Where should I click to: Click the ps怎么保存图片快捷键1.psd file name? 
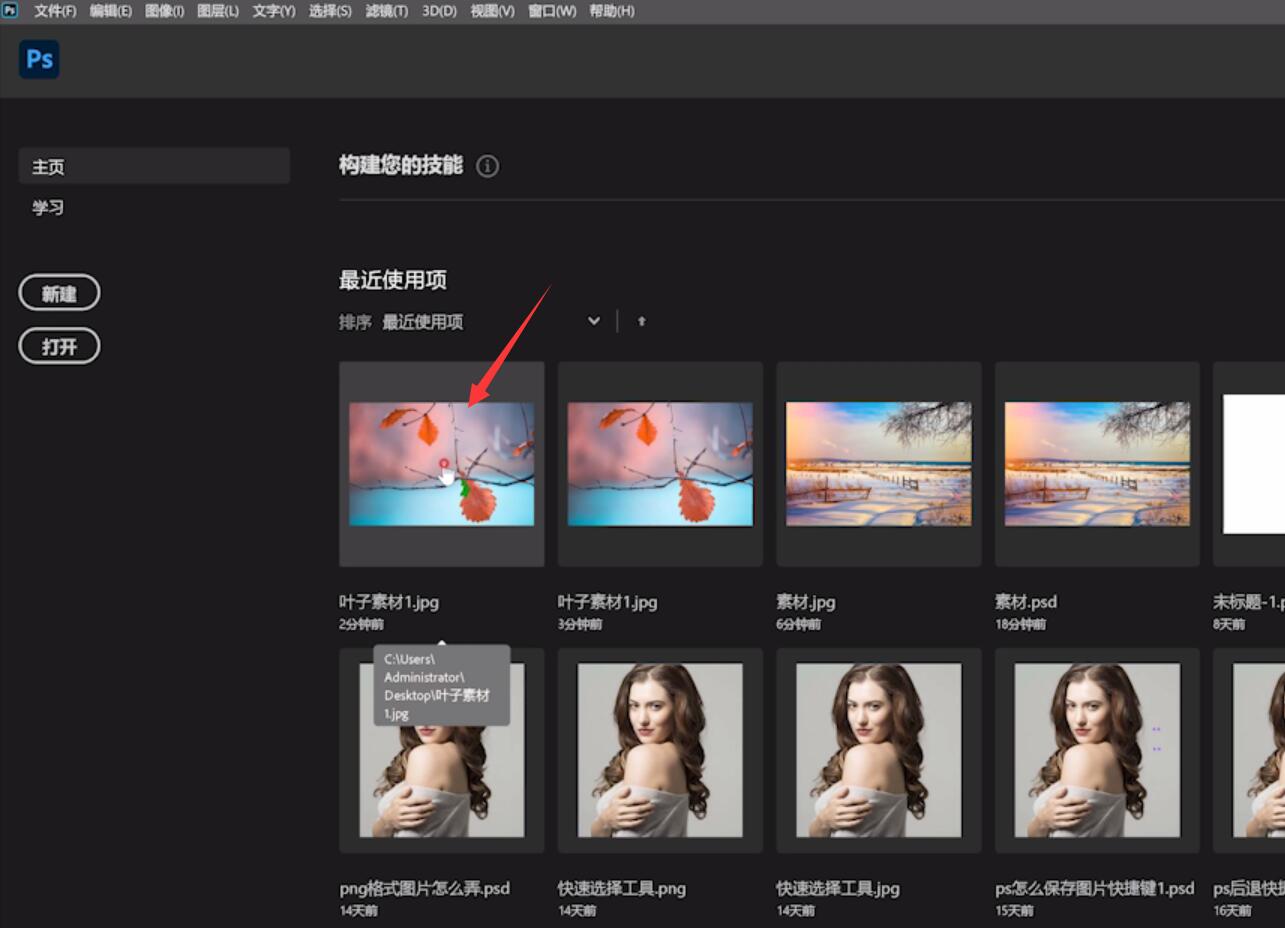pos(1095,888)
